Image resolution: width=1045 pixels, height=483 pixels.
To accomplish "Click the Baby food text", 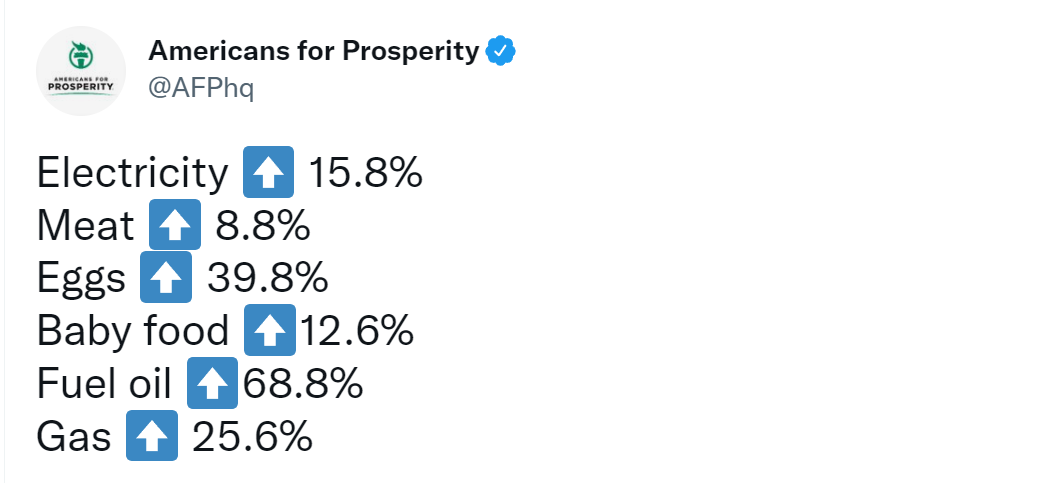I will point(133,331).
